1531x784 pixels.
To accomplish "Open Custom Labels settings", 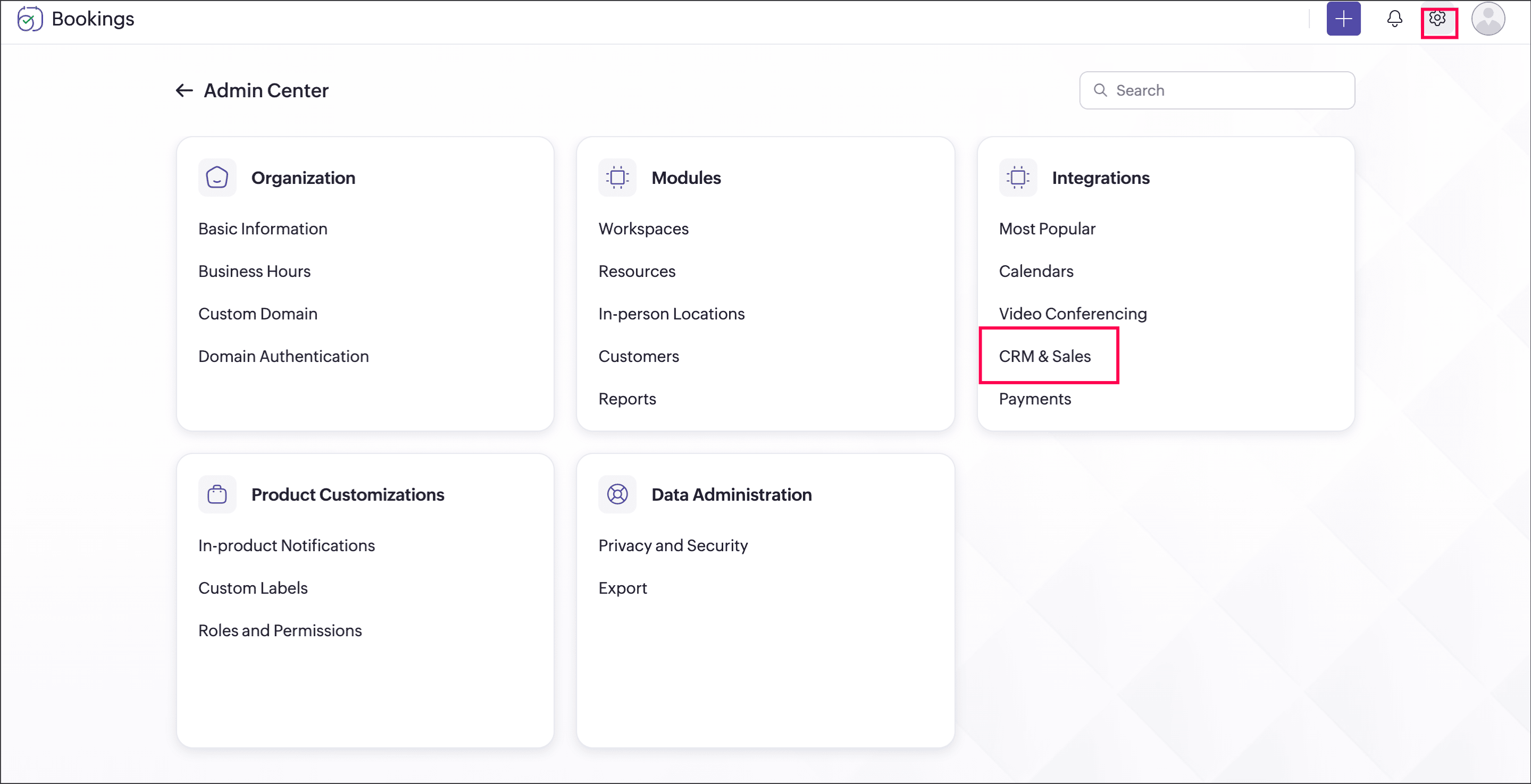I will (x=253, y=588).
